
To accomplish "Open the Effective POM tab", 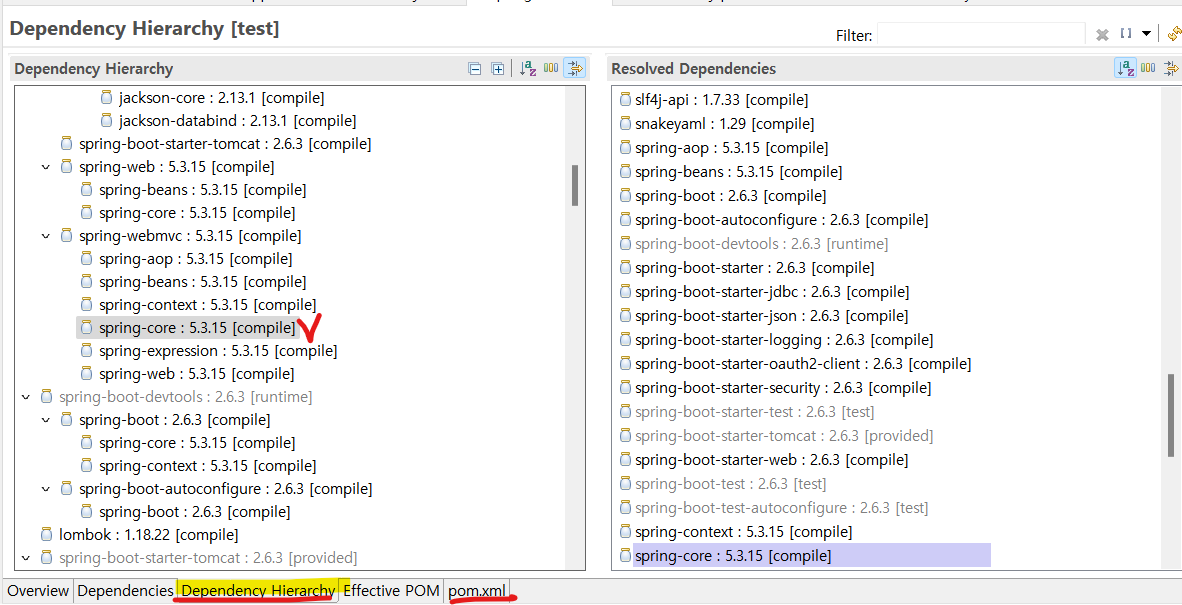I will [391, 591].
